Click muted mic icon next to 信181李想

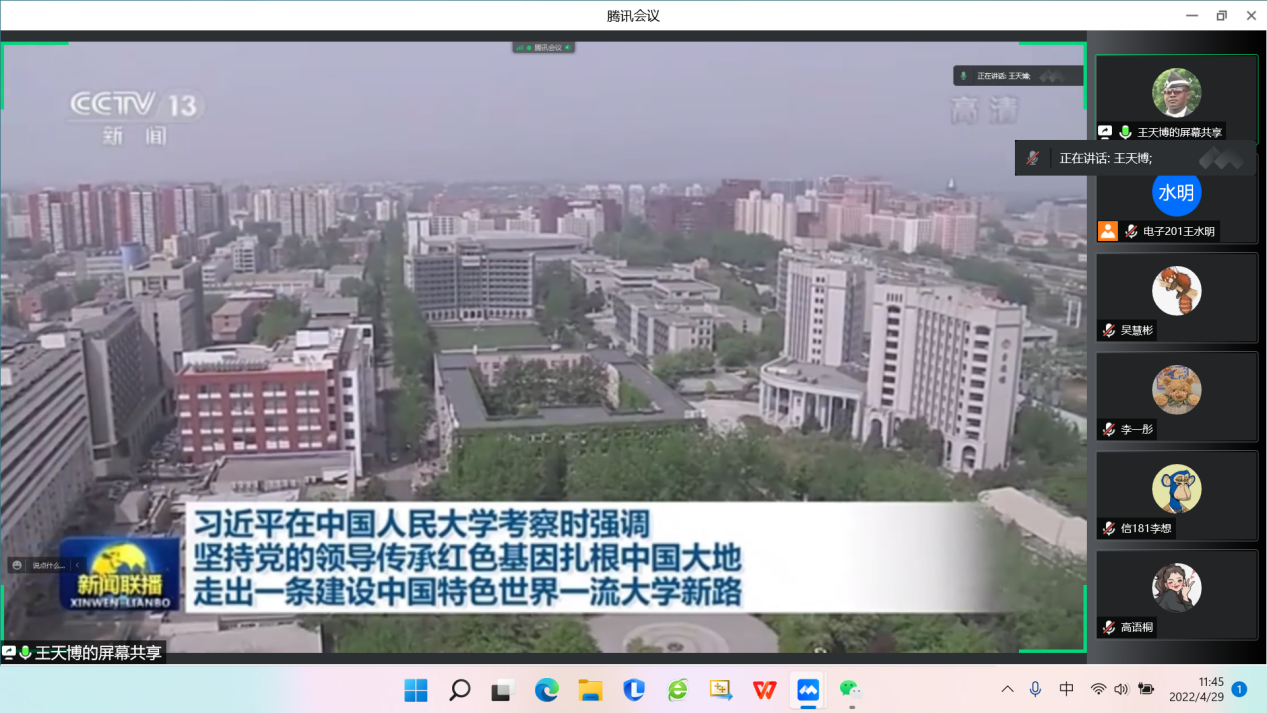click(x=1108, y=528)
